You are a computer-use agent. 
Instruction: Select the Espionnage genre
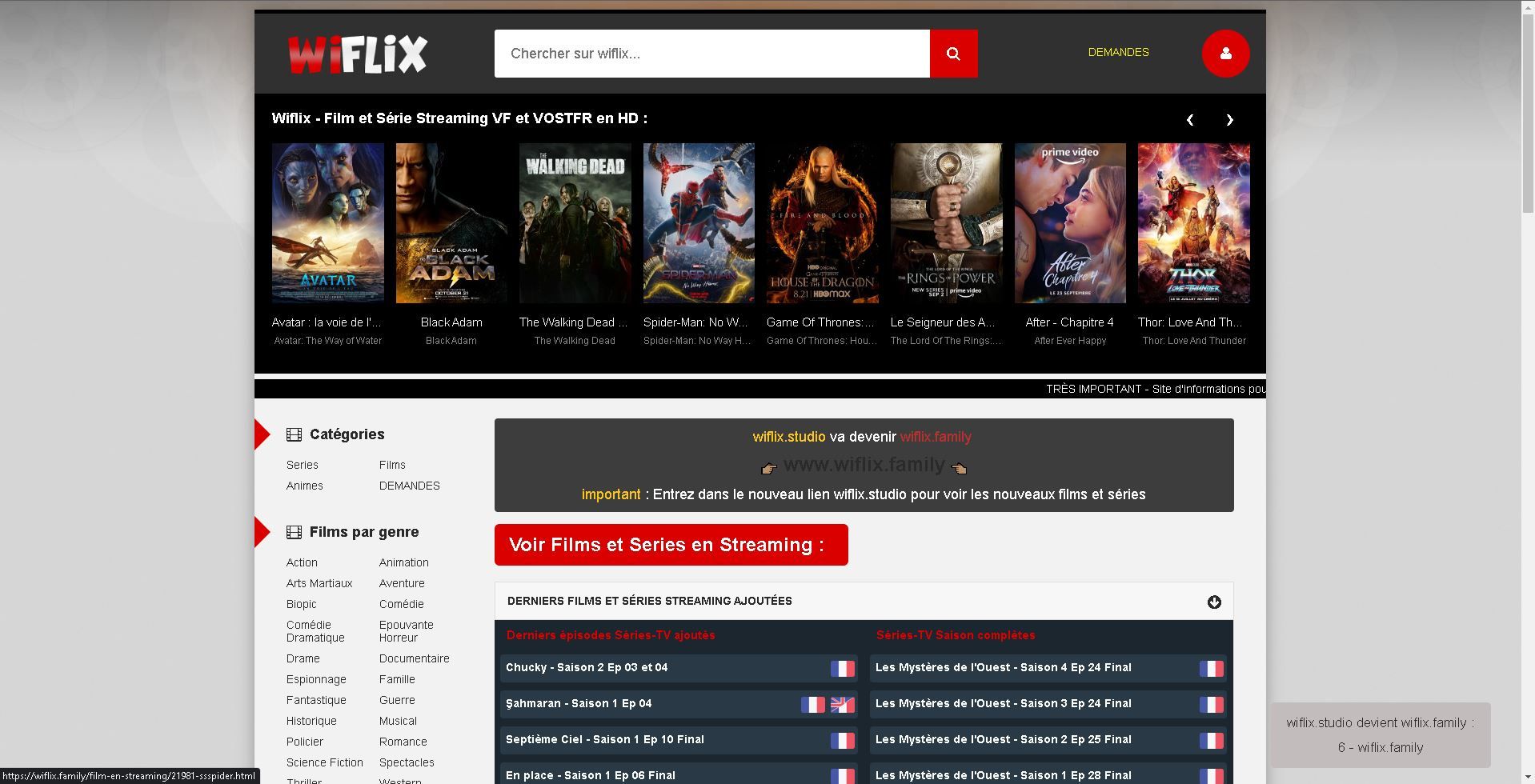316,679
